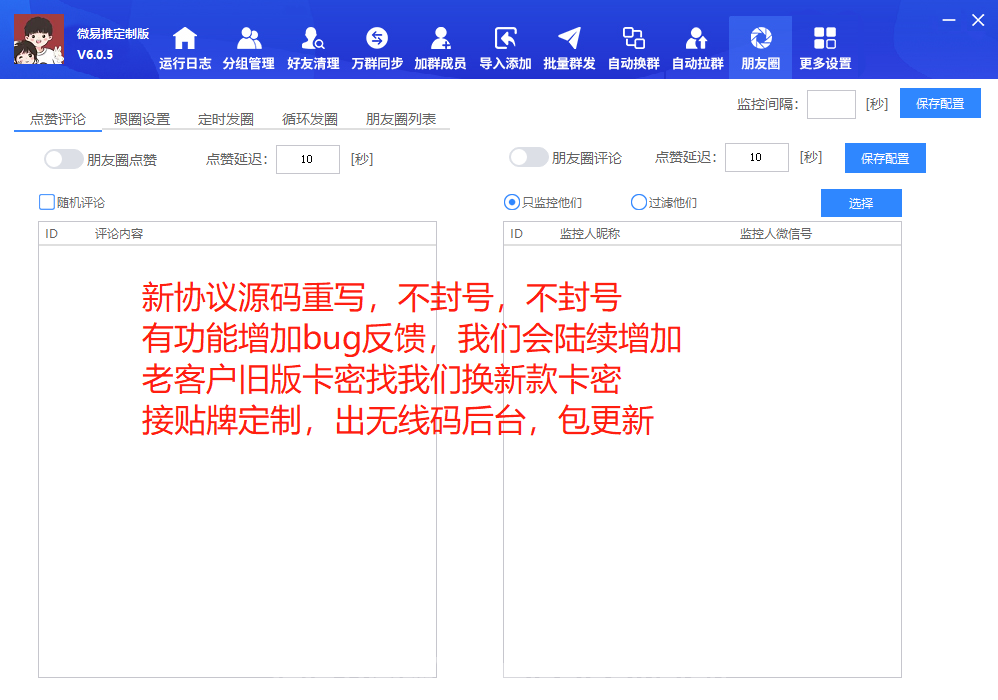998x700 pixels.
Task: Click ID header in comment list
Action: [52, 234]
